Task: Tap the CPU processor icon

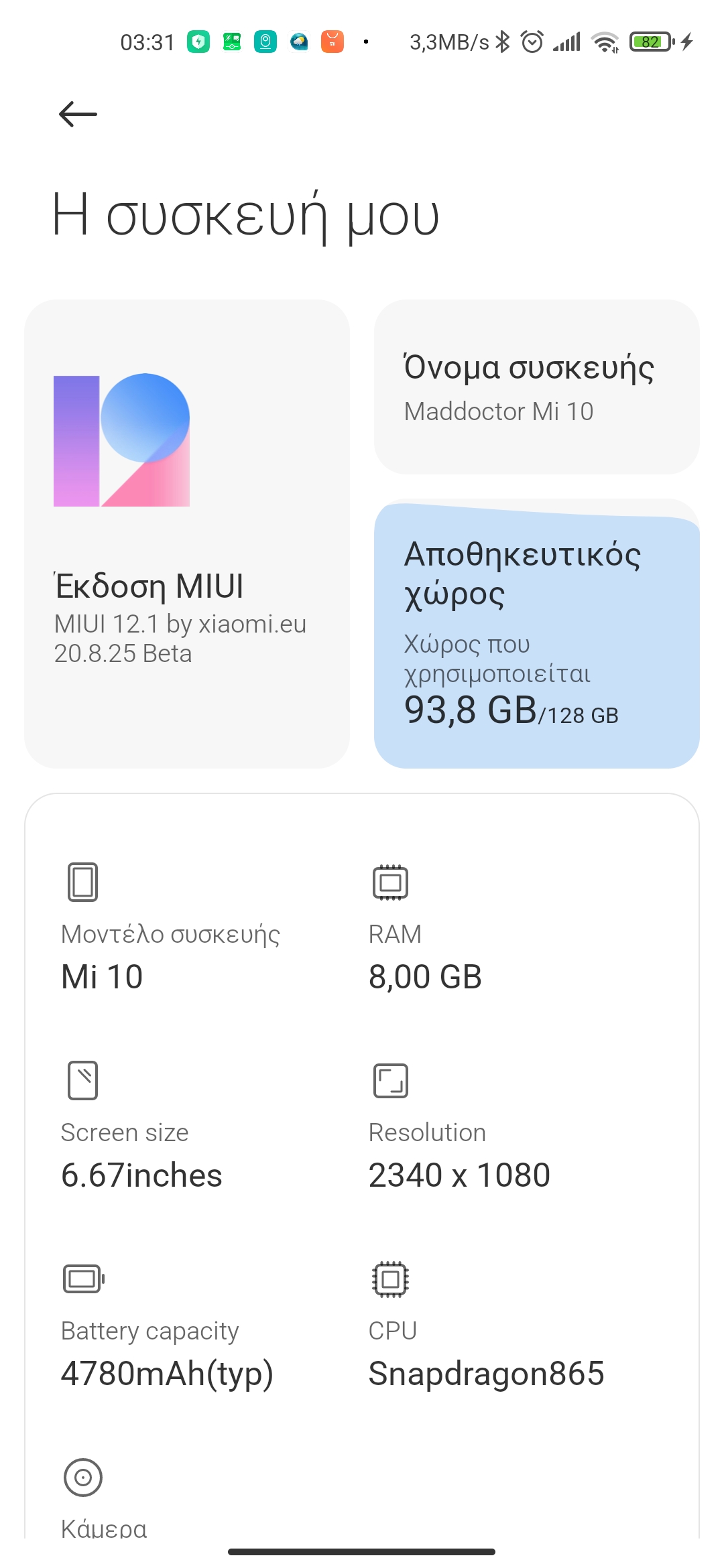Action: [390, 1279]
